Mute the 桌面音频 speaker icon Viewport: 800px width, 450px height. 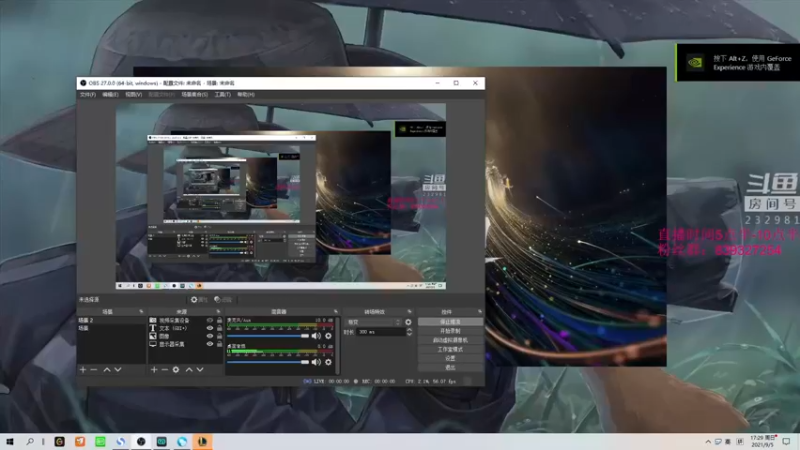coord(316,362)
